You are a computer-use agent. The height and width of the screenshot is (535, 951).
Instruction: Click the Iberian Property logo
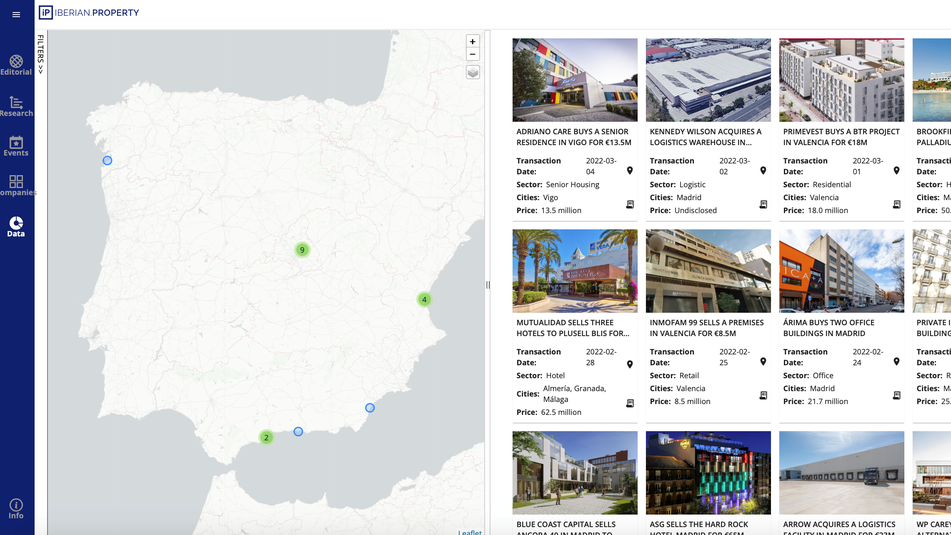[89, 13]
